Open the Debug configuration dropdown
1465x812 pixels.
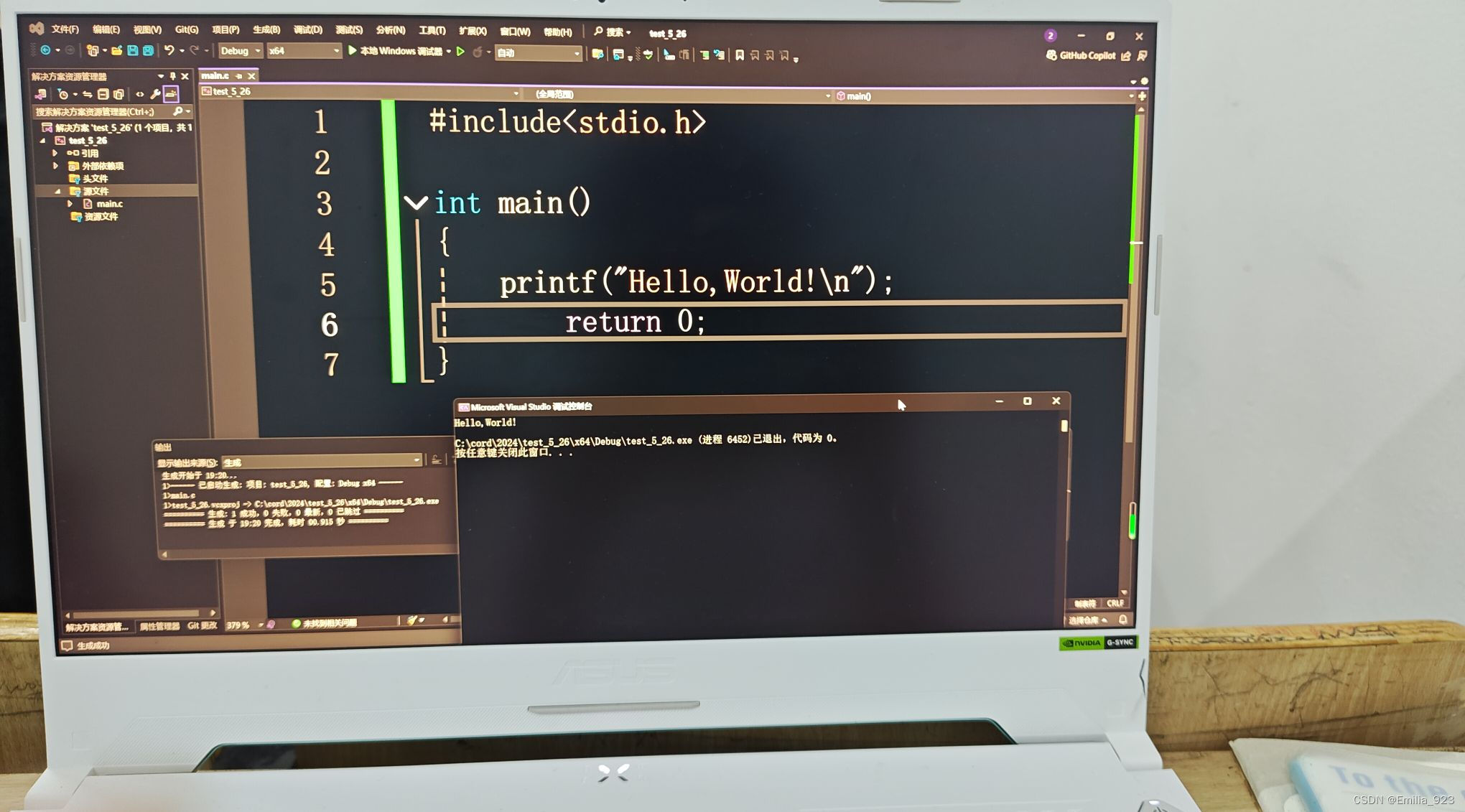pos(241,51)
